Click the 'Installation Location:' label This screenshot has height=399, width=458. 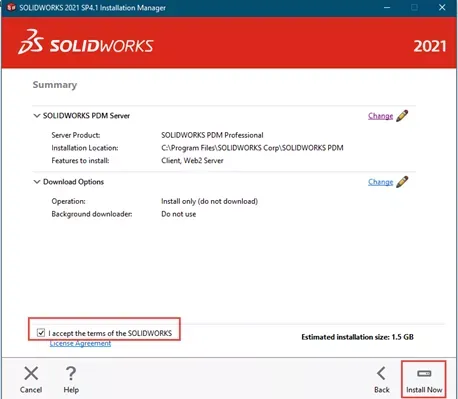pos(85,148)
